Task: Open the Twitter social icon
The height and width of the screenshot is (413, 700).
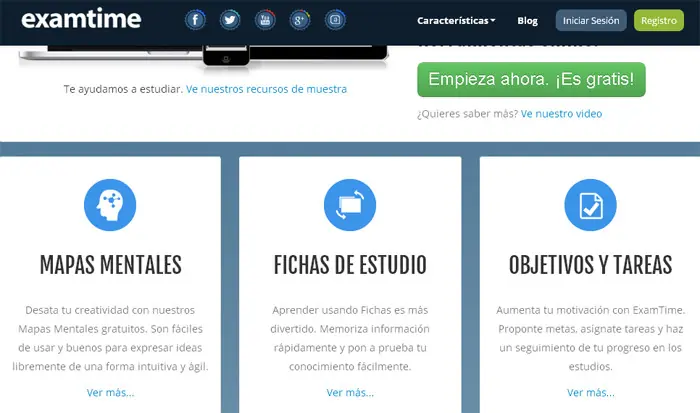Action: coord(230,20)
